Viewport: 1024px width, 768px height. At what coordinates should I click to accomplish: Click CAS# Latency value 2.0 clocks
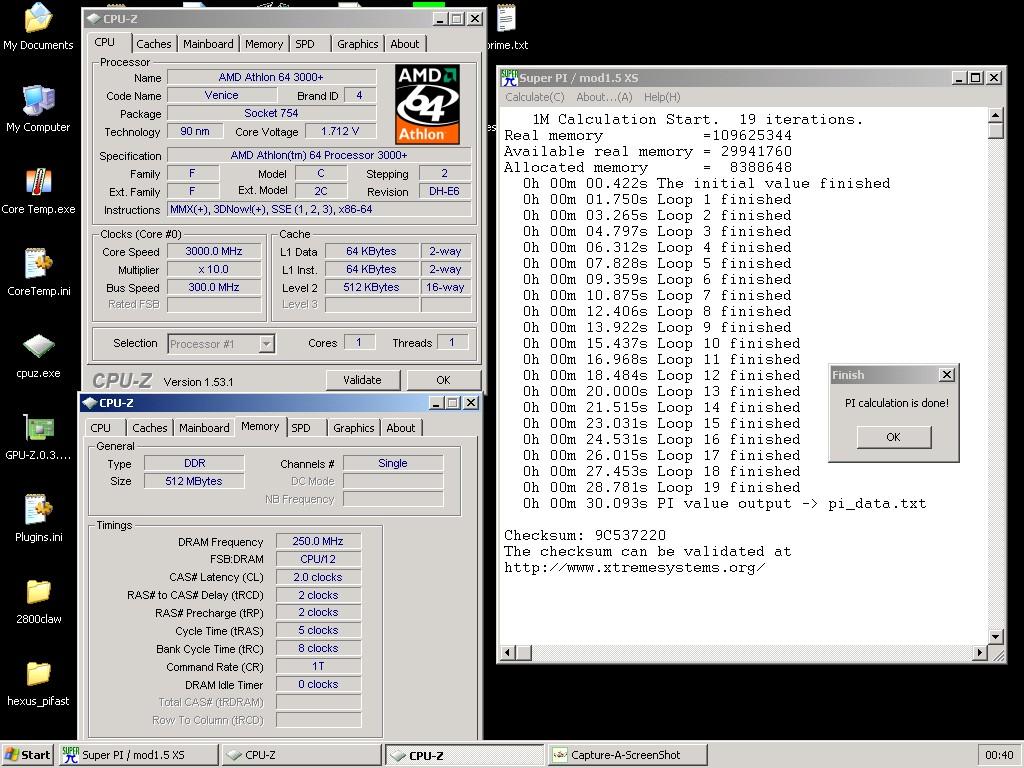click(x=318, y=577)
